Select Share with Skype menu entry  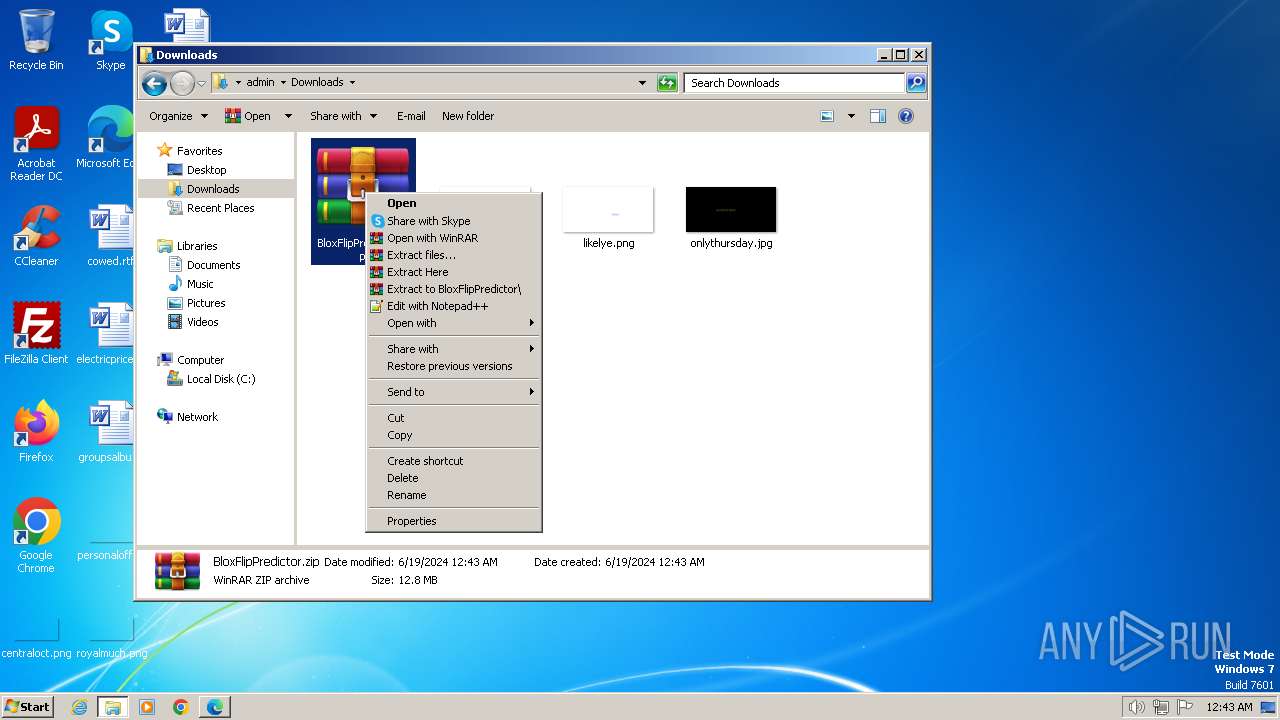[x=454, y=221]
